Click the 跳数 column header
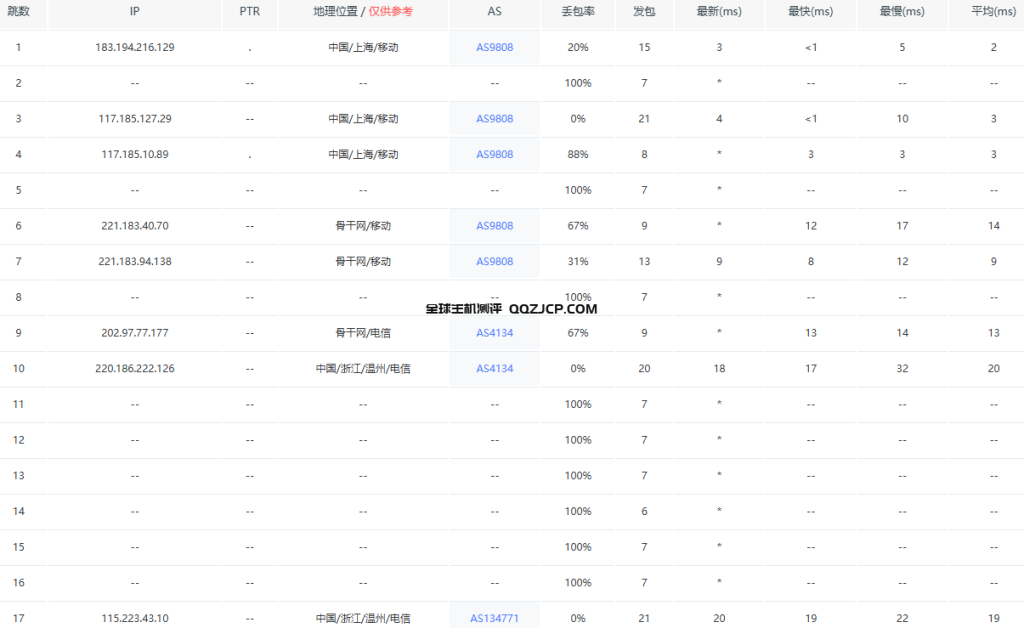1024x628 pixels. [20, 14]
